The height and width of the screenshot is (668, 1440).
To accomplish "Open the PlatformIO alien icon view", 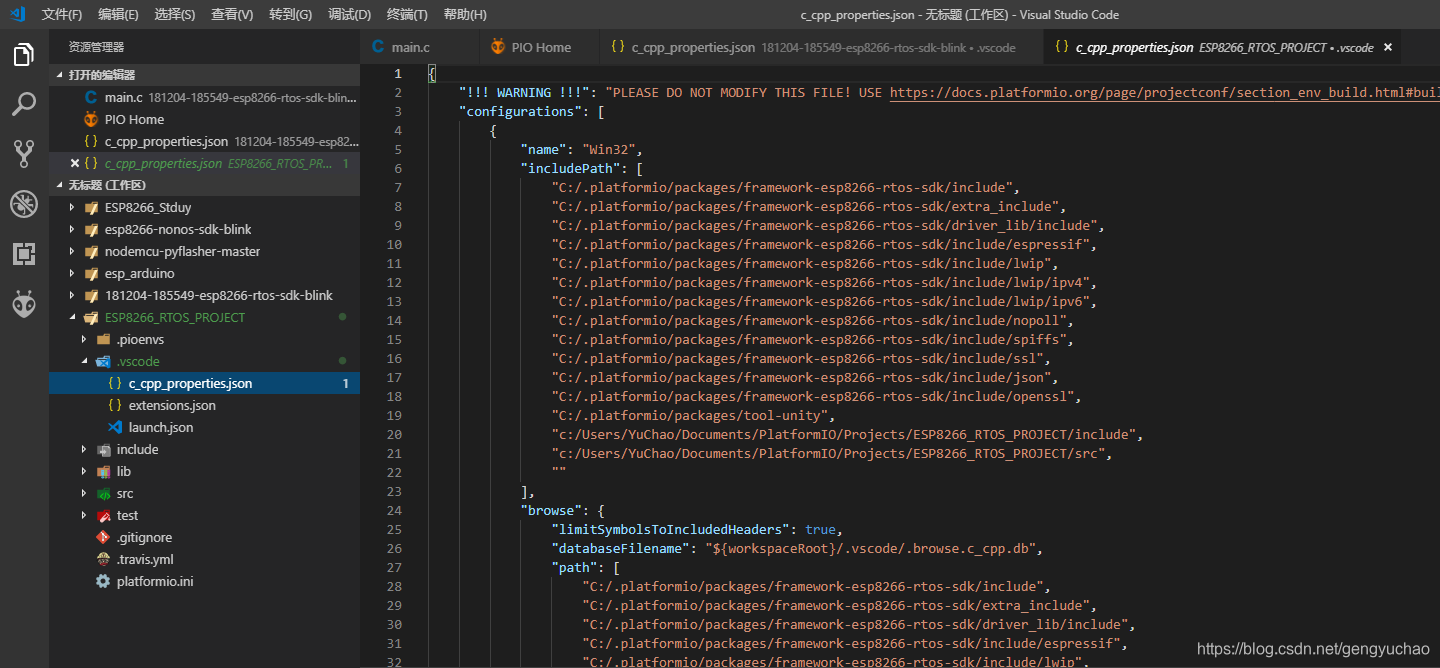I will [x=24, y=305].
